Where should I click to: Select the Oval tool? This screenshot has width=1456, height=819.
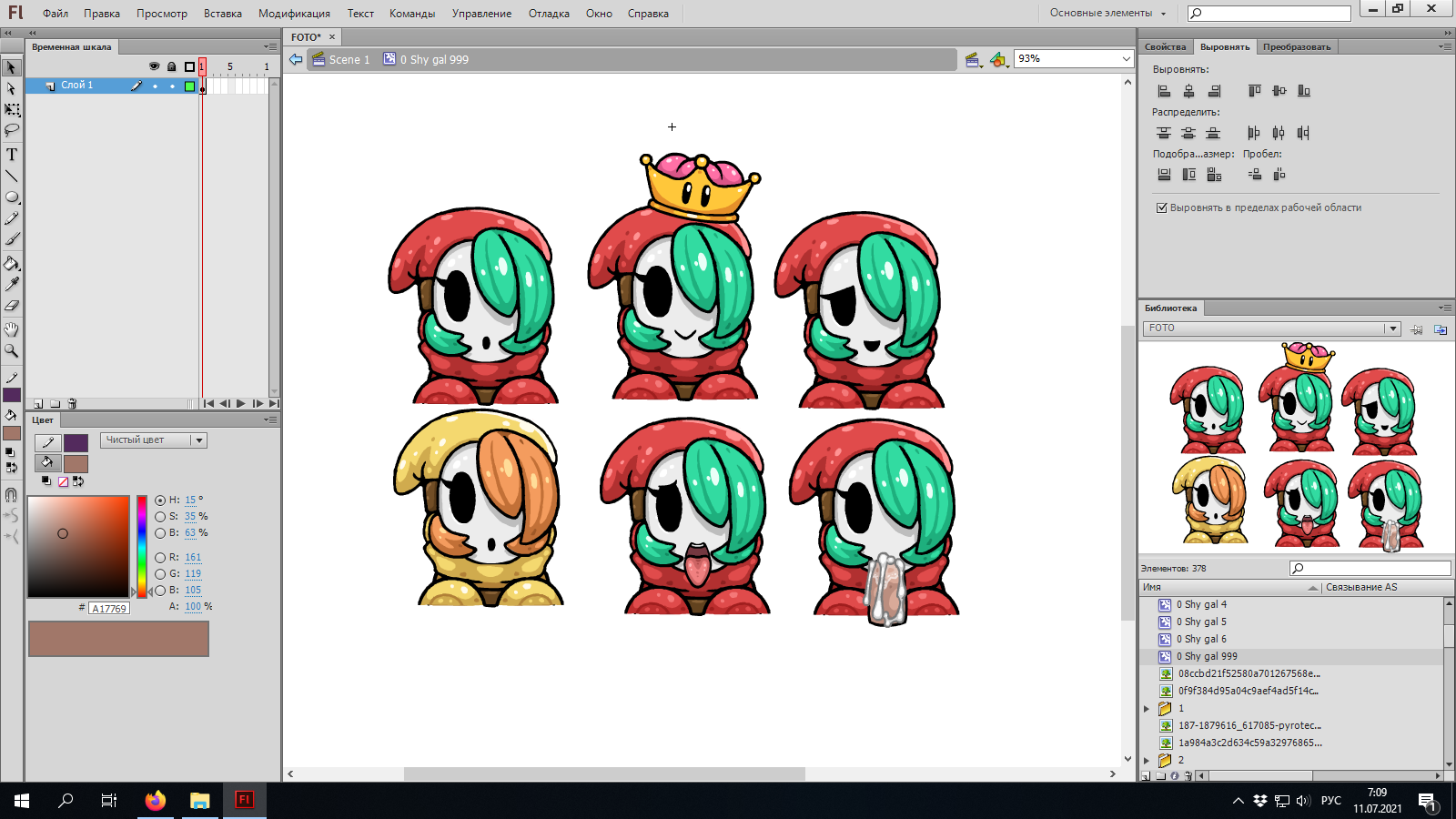[12, 197]
